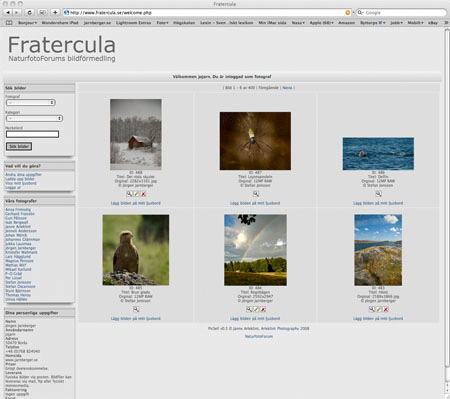
Task: Click the hawk photo thumbnail
Action: (136, 250)
